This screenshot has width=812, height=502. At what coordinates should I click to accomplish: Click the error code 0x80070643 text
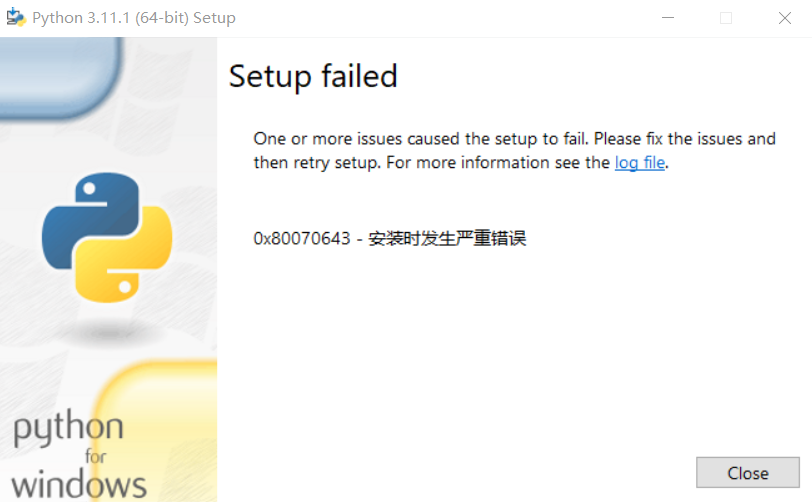coord(302,238)
